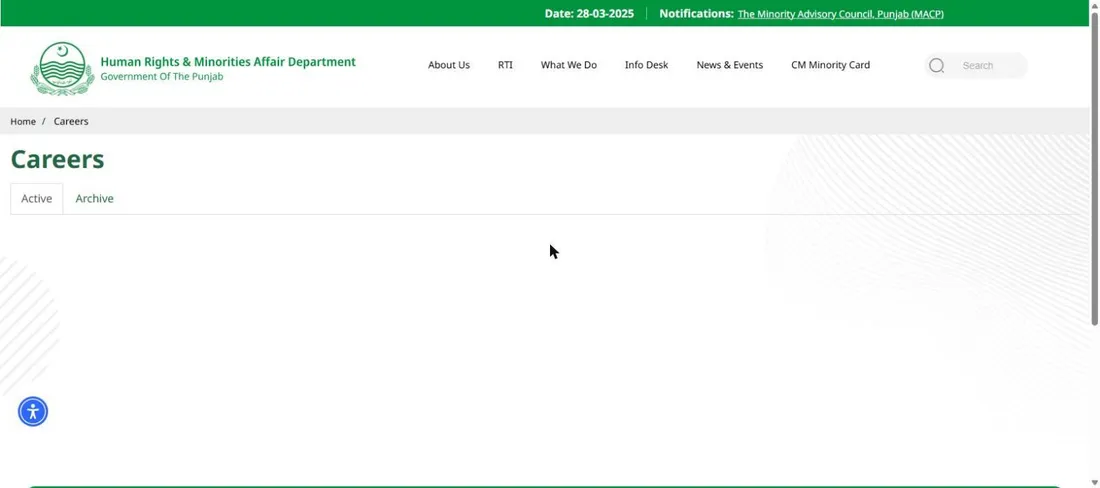Click the vertical page scrollbar thumb
1100x488 pixels.
coord(1094,168)
